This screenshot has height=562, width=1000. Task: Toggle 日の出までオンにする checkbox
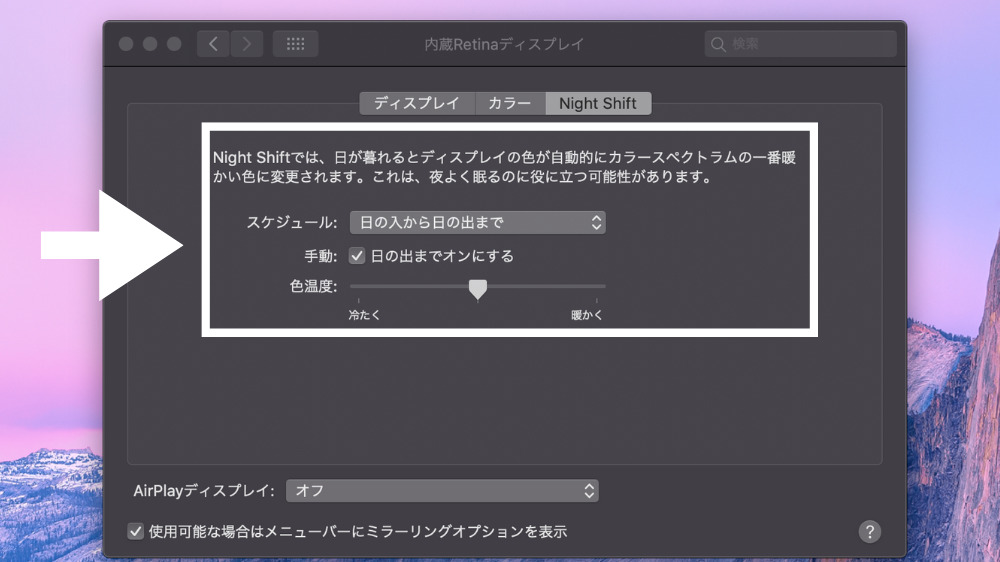(x=357, y=256)
